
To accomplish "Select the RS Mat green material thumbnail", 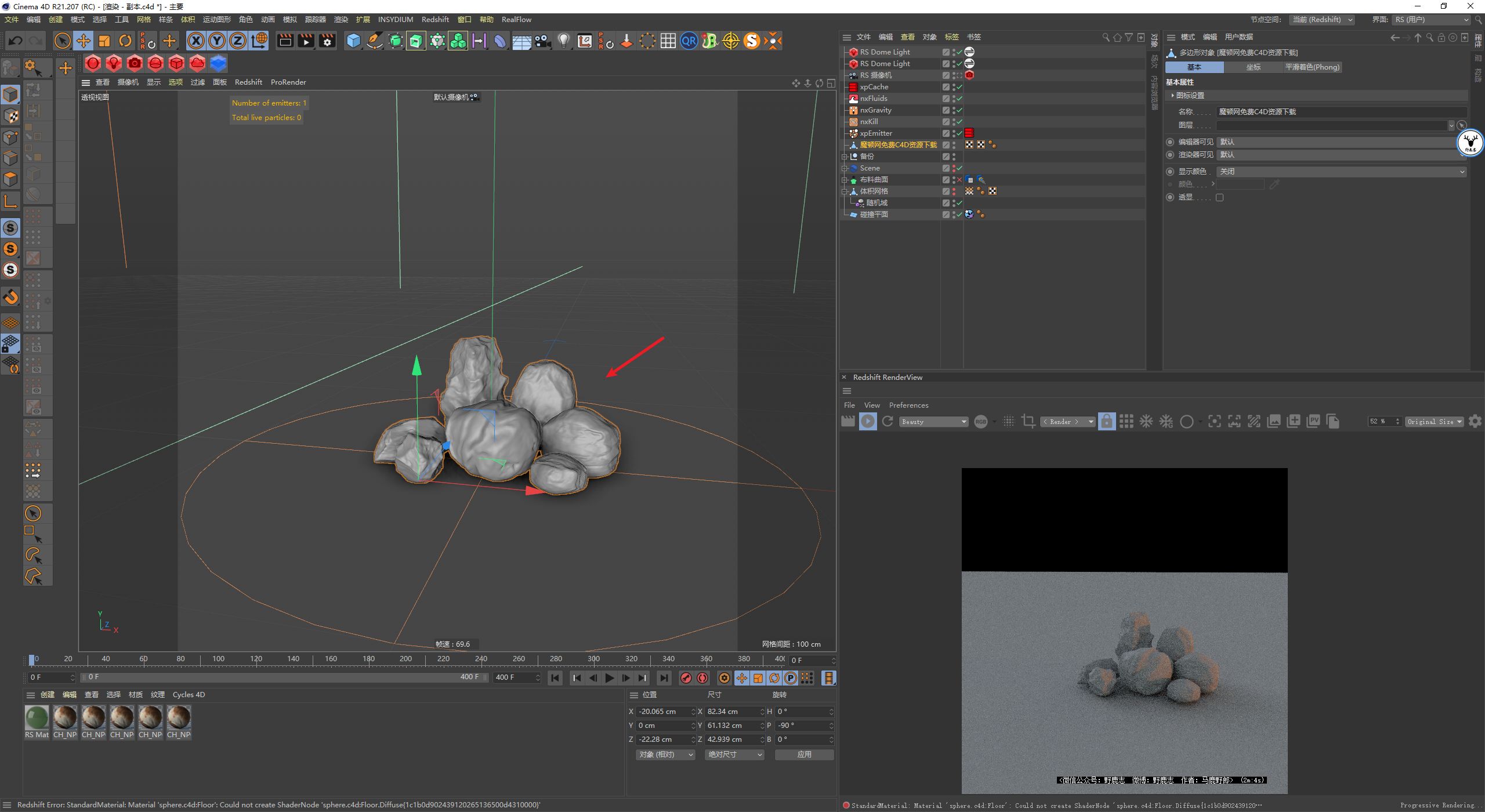I will tap(37, 718).
